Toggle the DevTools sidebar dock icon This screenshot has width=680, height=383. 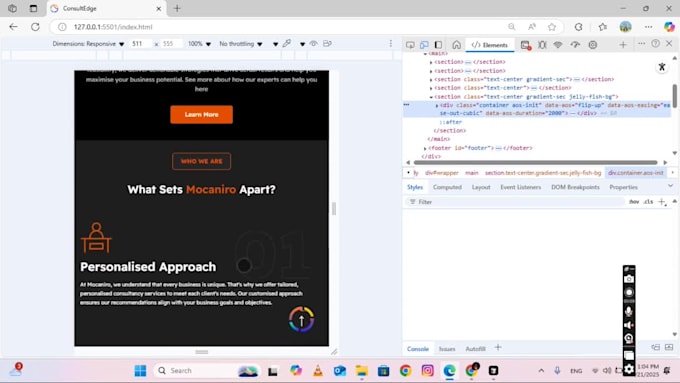coord(438,45)
